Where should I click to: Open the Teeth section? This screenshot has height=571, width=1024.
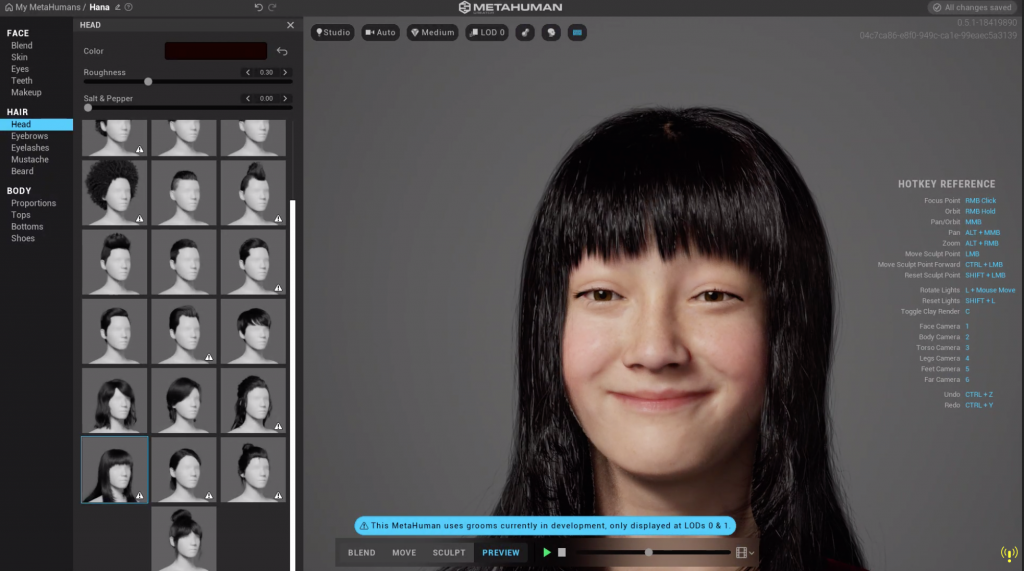22,81
